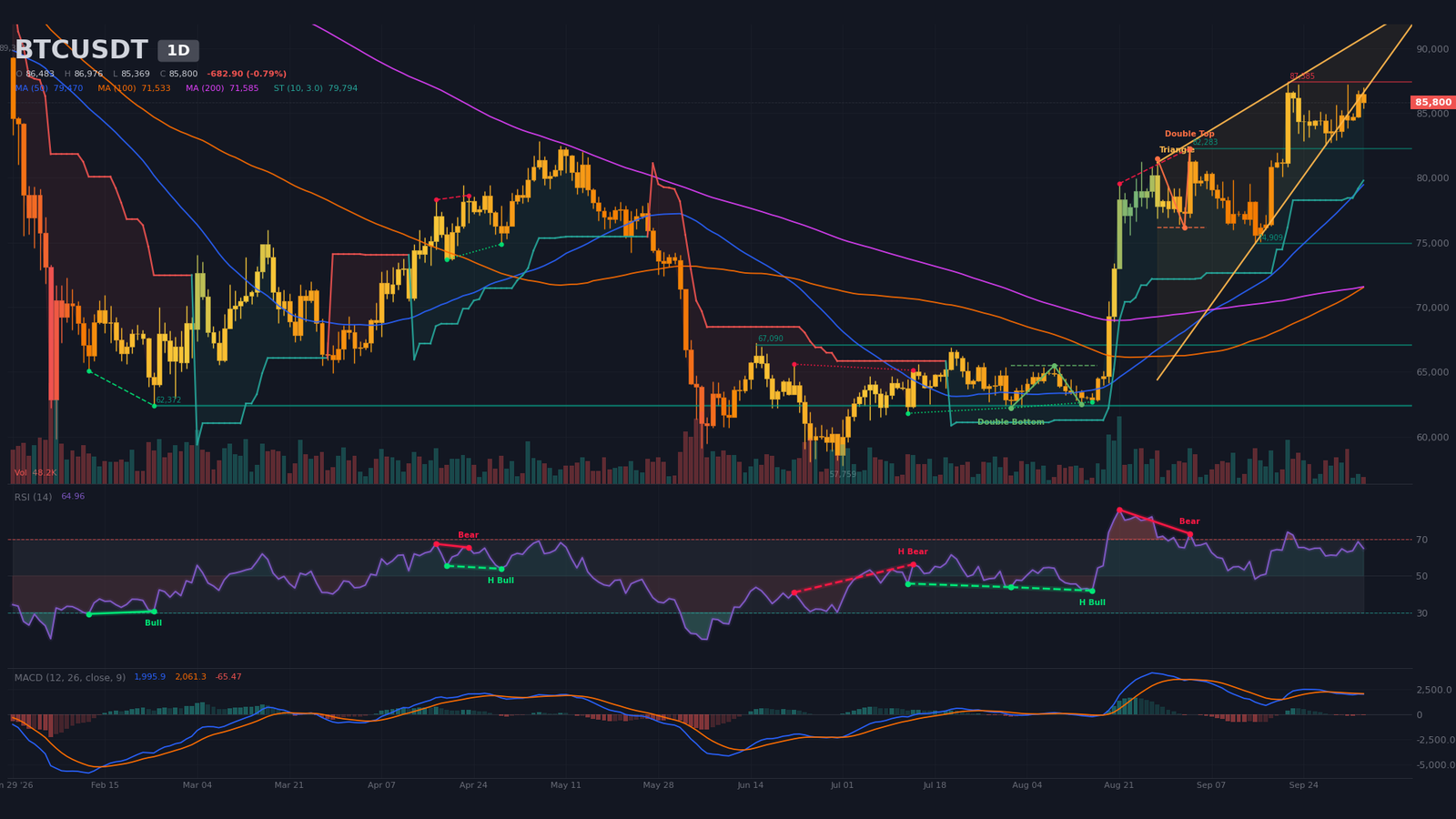Screen dimensions: 1456x819
Task: Click the RSI 70 overbought axis label
Action: pyautogui.click(x=1421, y=540)
